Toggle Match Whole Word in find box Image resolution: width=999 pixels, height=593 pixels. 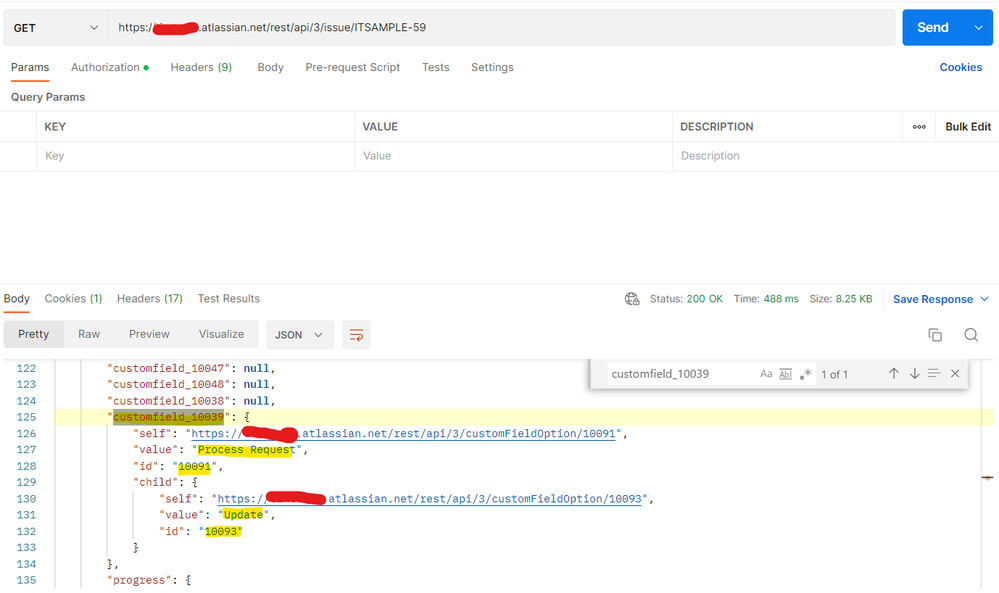[786, 374]
